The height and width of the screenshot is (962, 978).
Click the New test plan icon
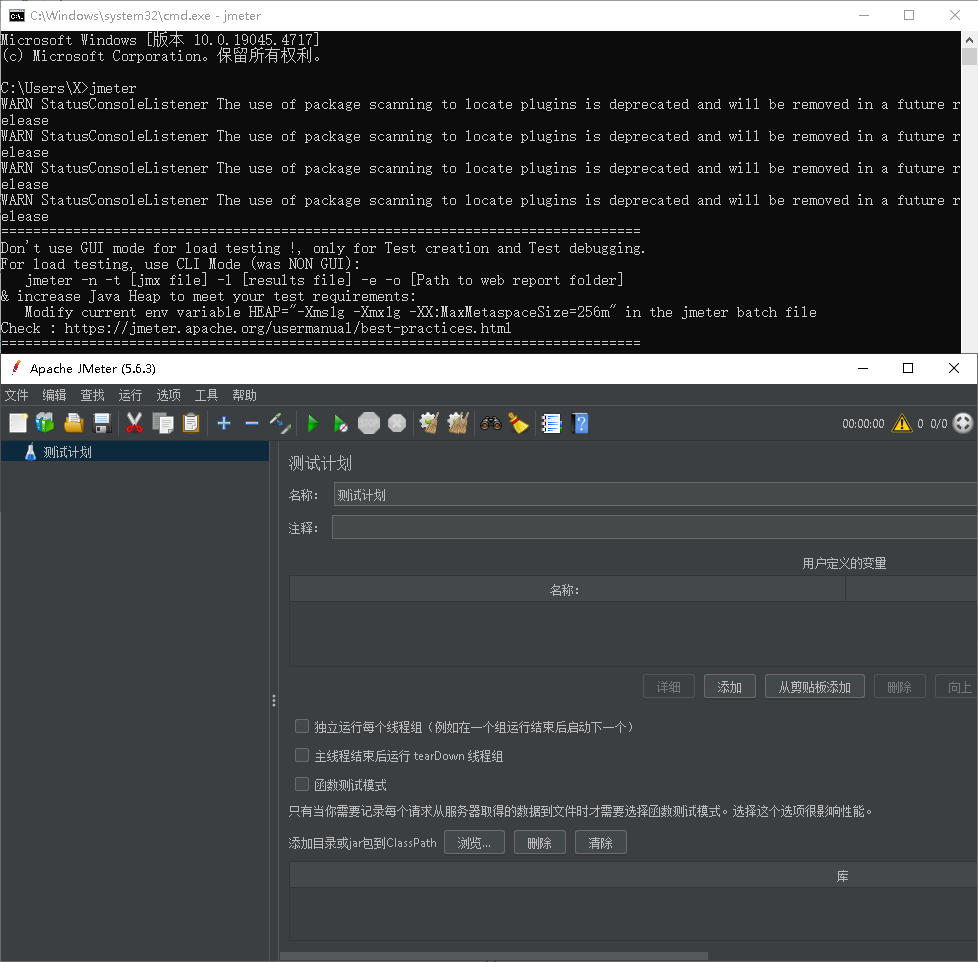pyautogui.click(x=18, y=424)
